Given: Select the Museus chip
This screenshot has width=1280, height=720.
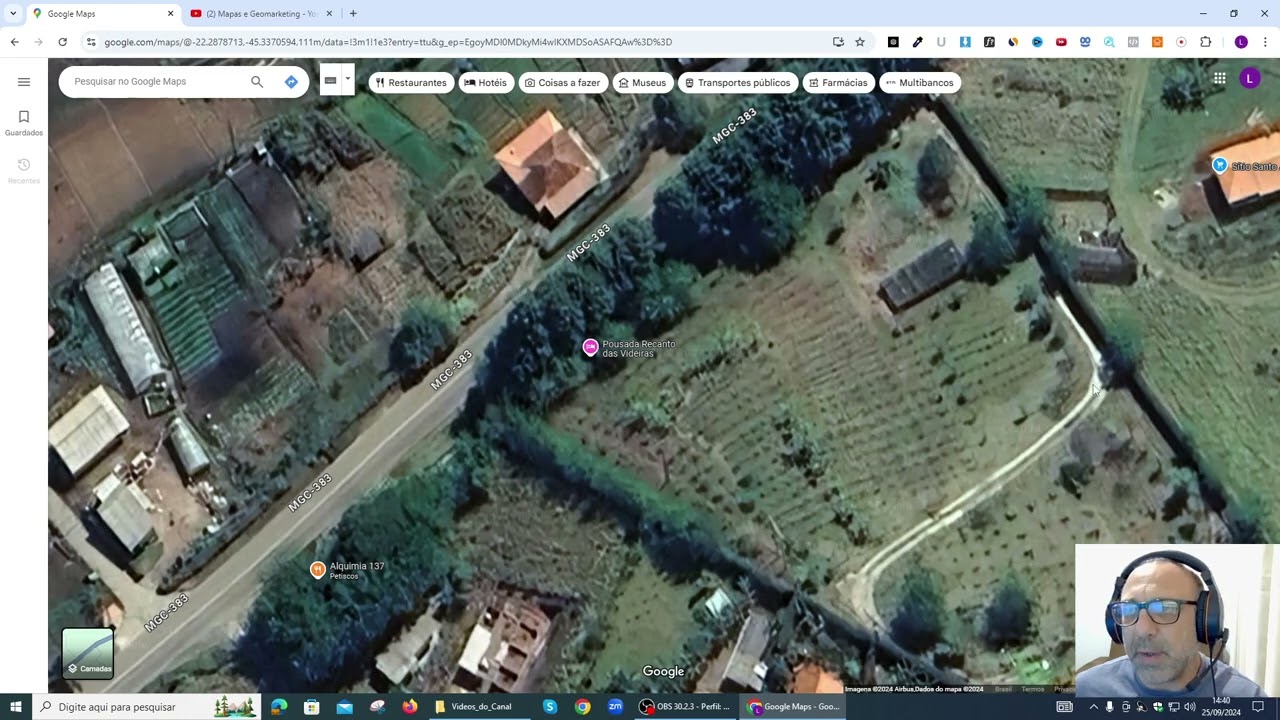Looking at the screenshot, I should (x=642, y=83).
